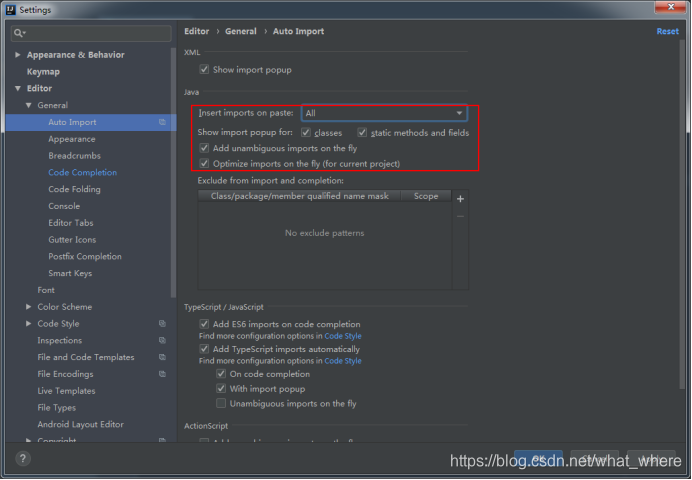Click the Editor breadcrumb
This screenshot has width=692, height=480.
coord(196,31)
